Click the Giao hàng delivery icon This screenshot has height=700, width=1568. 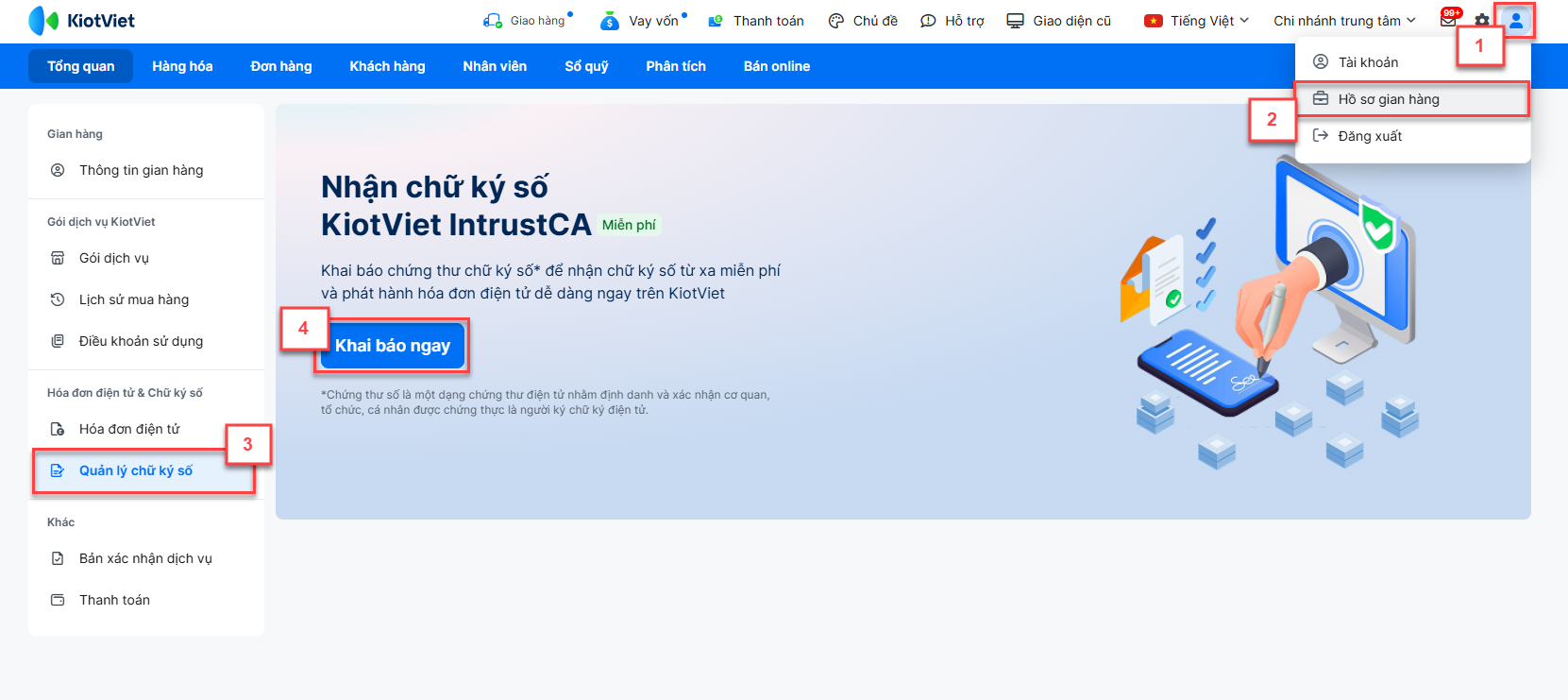(493, 21)
